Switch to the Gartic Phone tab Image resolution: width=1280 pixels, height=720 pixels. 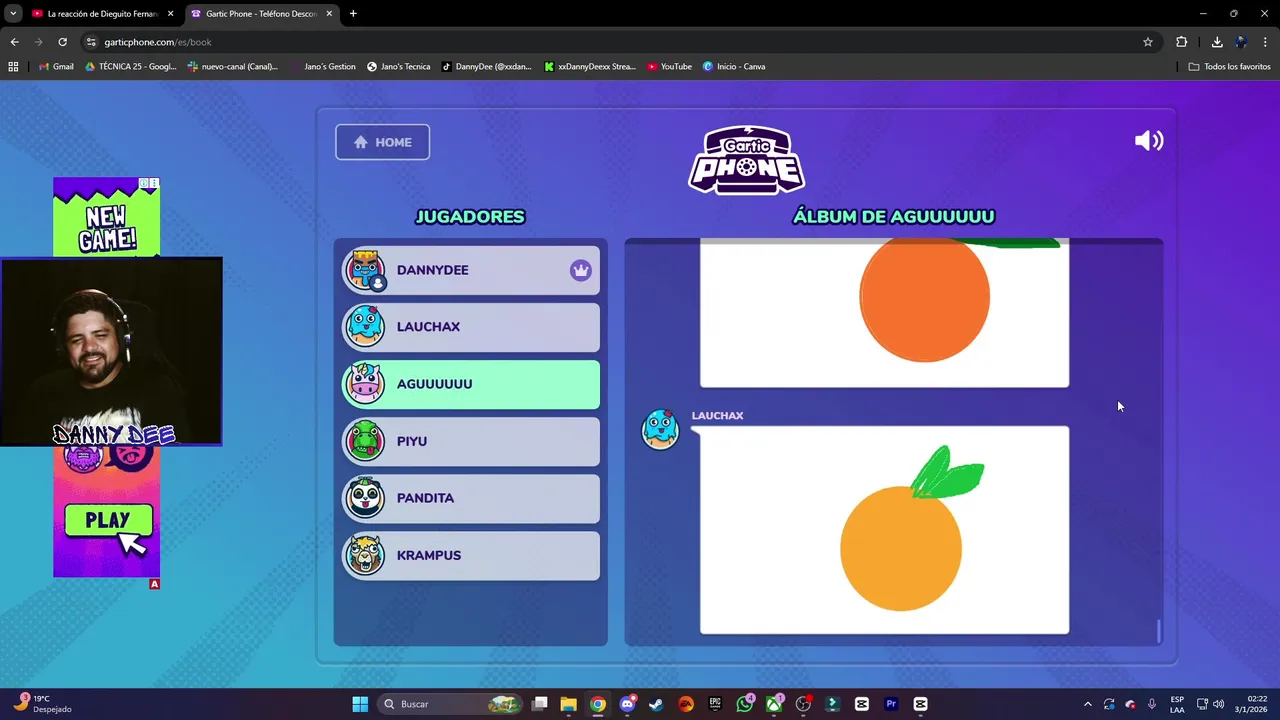tap(261, 14)
